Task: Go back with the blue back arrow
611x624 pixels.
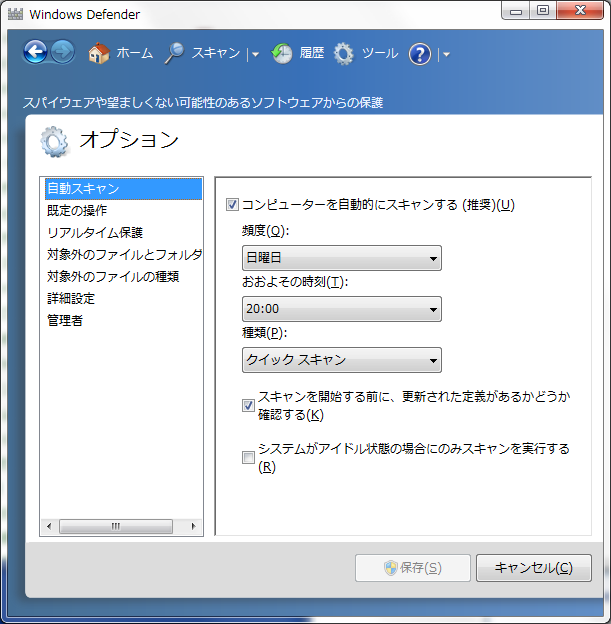Action: click(x=35, y=52)
